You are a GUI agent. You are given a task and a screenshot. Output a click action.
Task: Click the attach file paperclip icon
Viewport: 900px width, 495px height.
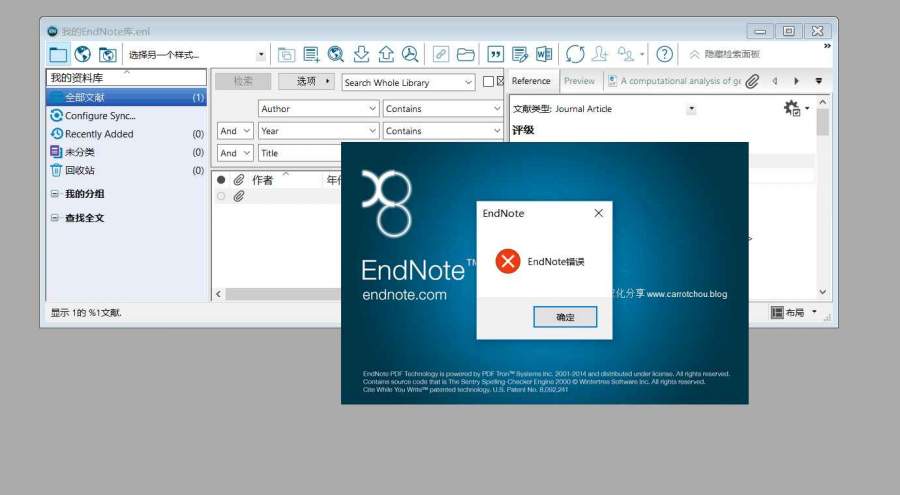tap(752, 81)
